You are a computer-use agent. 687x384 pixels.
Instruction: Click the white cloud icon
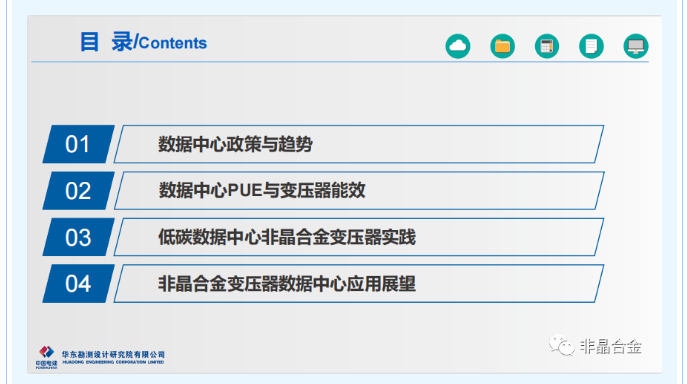tap(458, 46)
